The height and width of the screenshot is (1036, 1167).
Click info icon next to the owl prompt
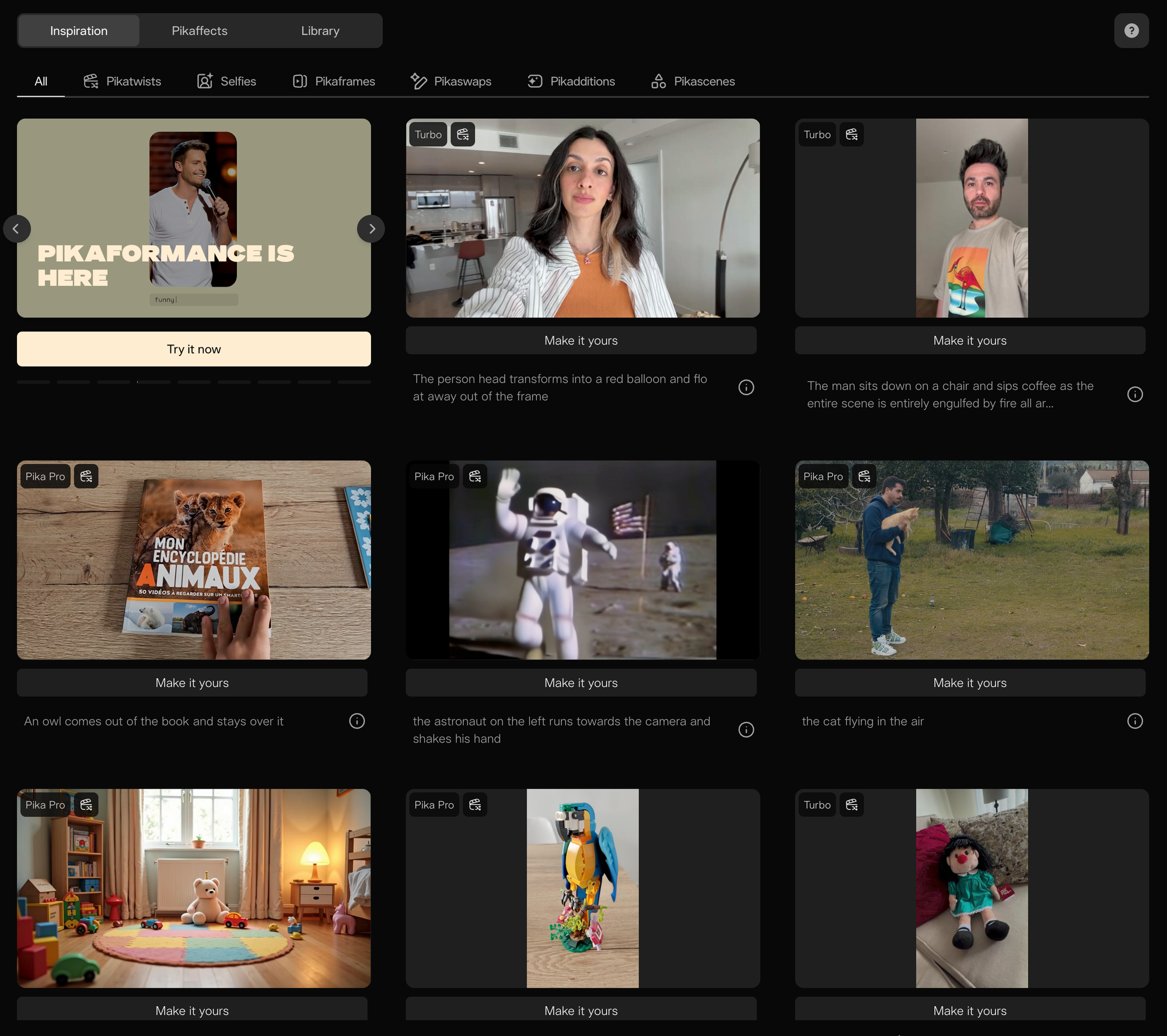tap(357, 721)
